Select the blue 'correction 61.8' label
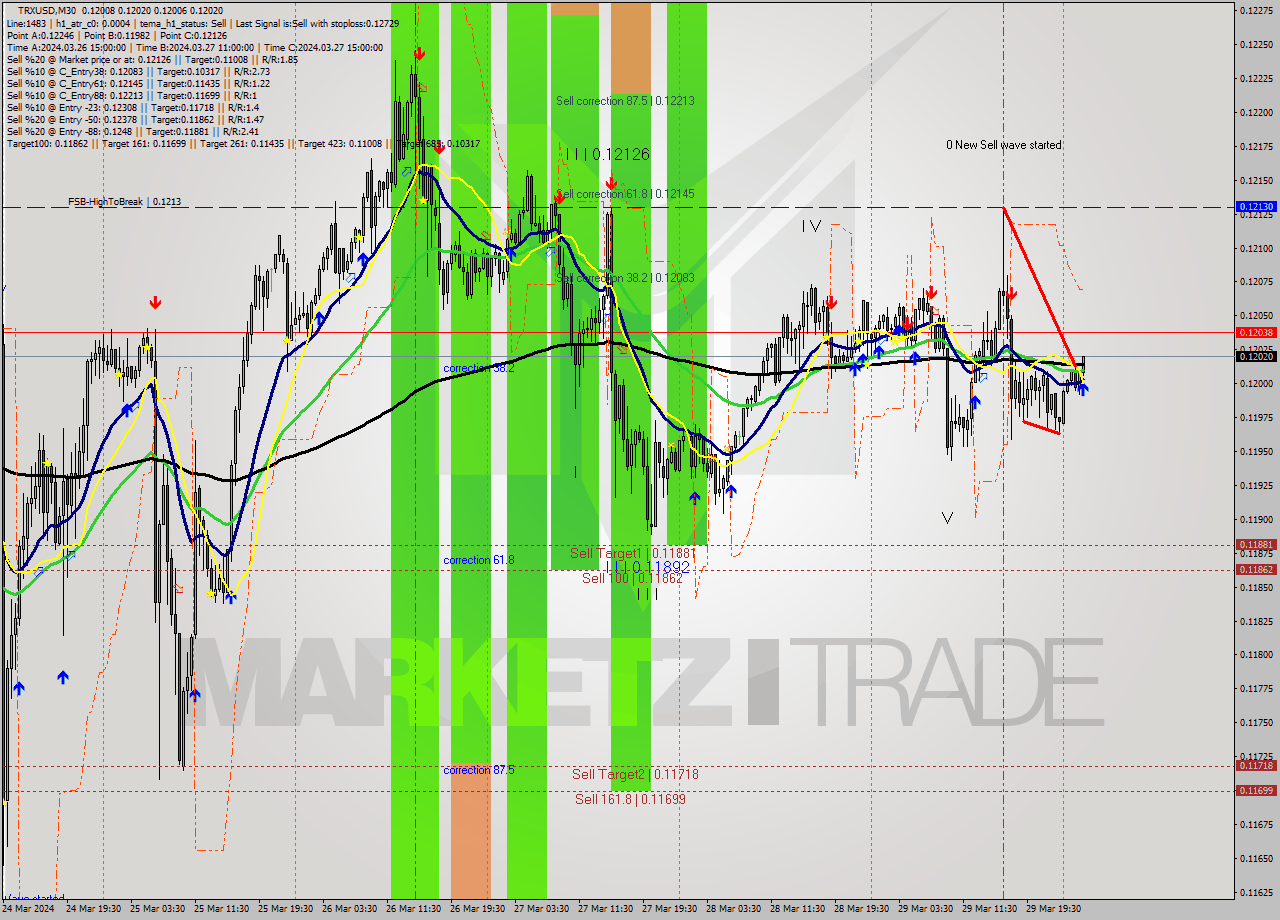 point(479,560)
